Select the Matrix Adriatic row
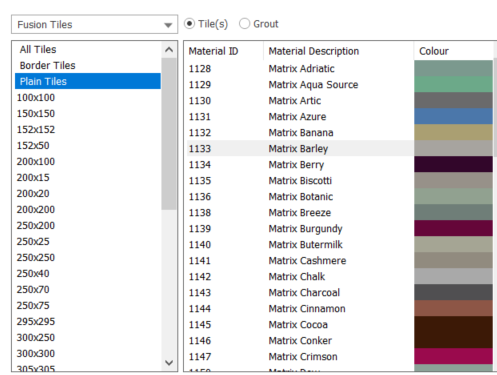 (340, 68)
